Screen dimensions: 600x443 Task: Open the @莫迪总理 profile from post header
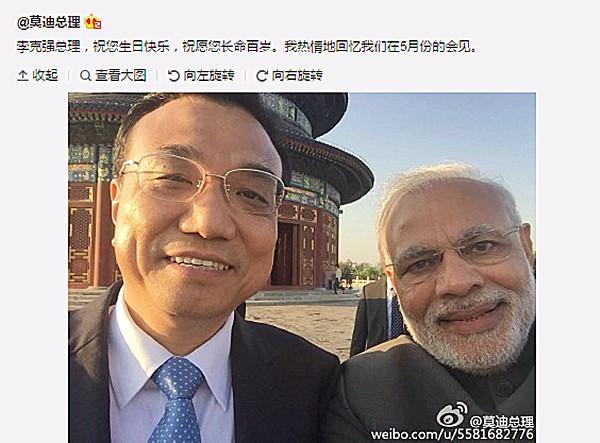click(x=49, y=22)
